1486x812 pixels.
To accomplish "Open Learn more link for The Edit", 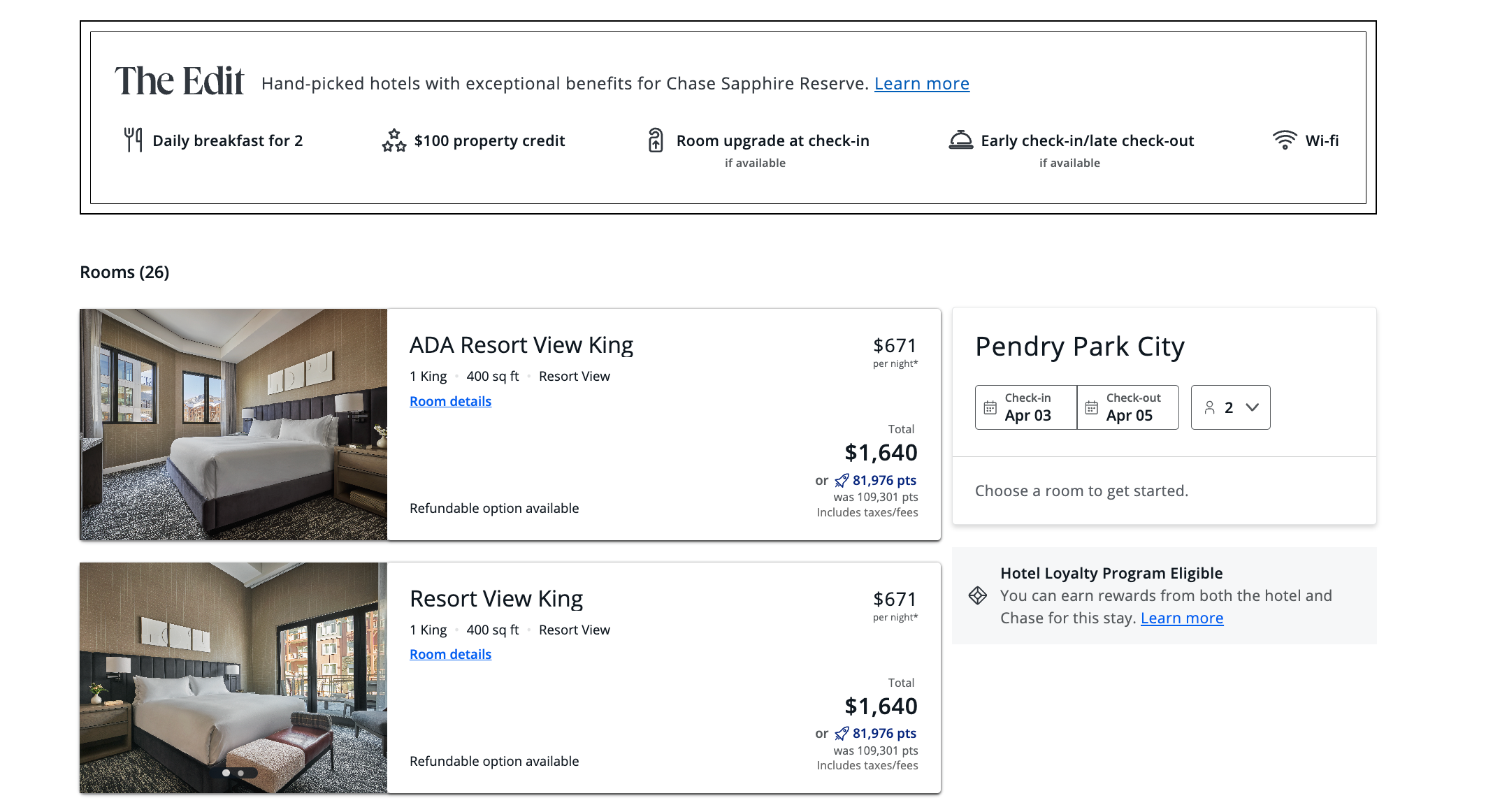I will click(921, 84).
